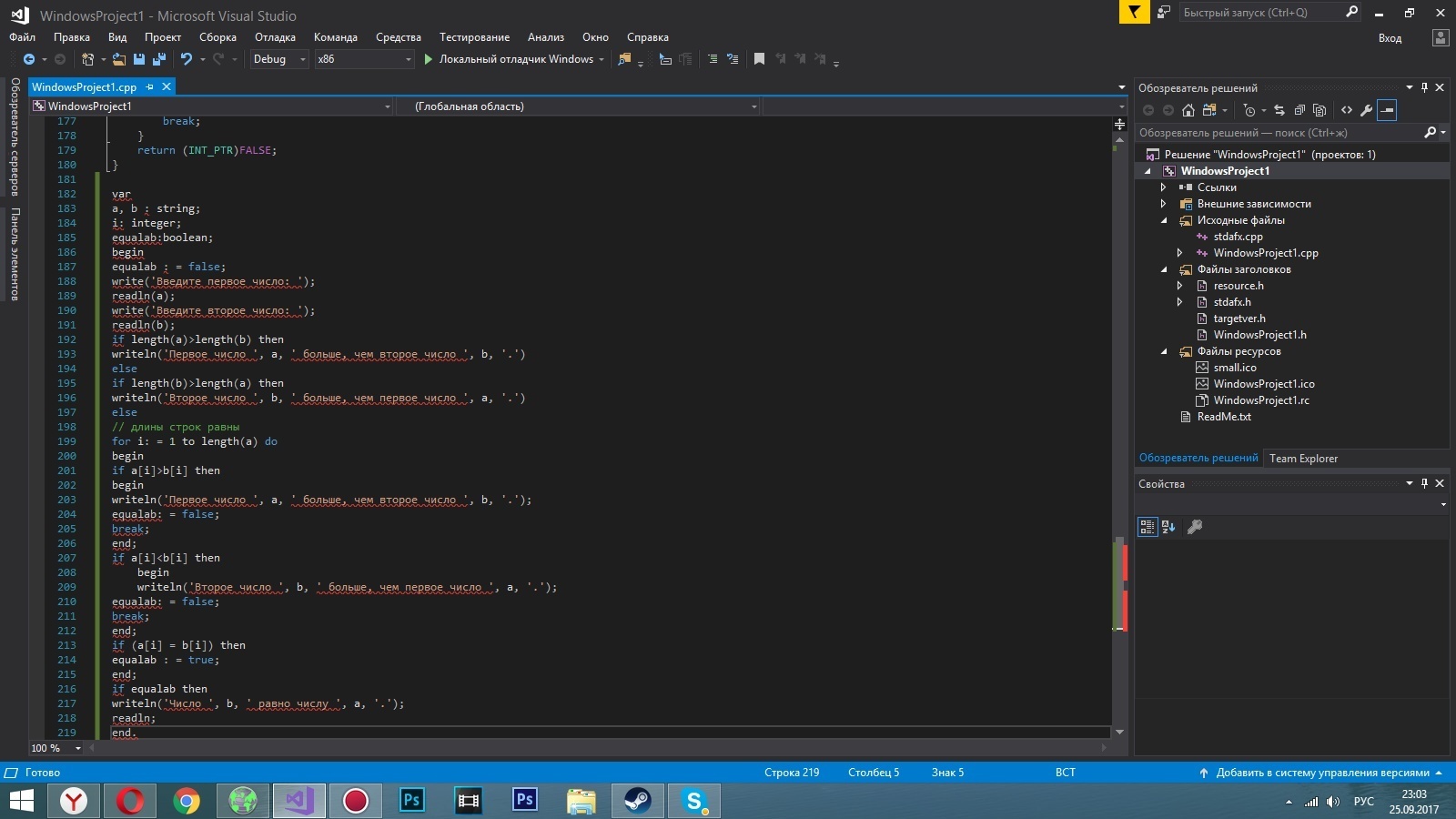Switch to the Team Explorer tab
Viewport: 1456px width, 819px height.
(1303, 459)
